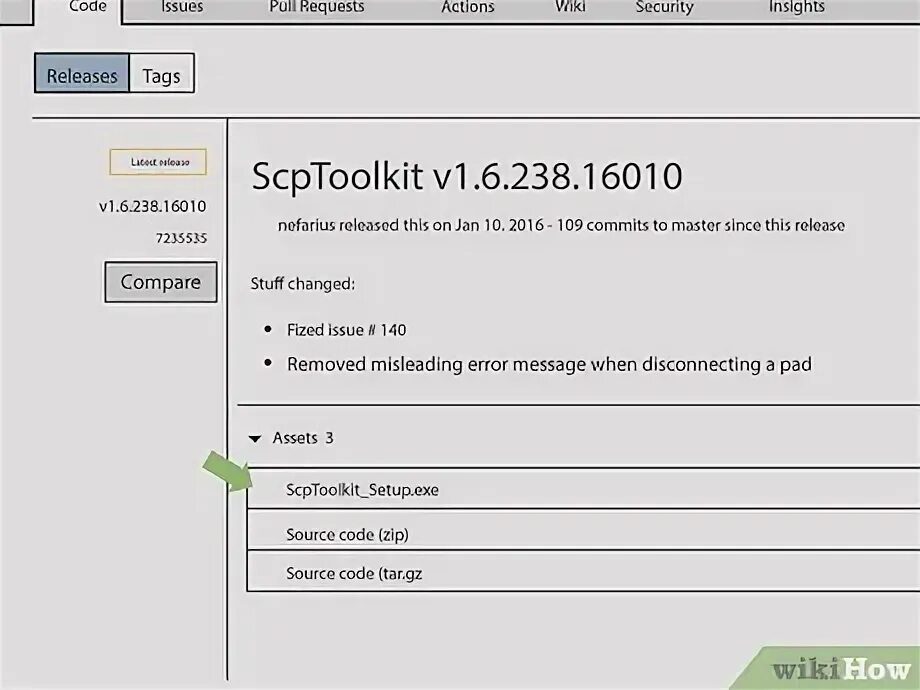The height and width of the screenshot is (690, 920).
Task: Switch to the Security tab
Action: (664, 7)
